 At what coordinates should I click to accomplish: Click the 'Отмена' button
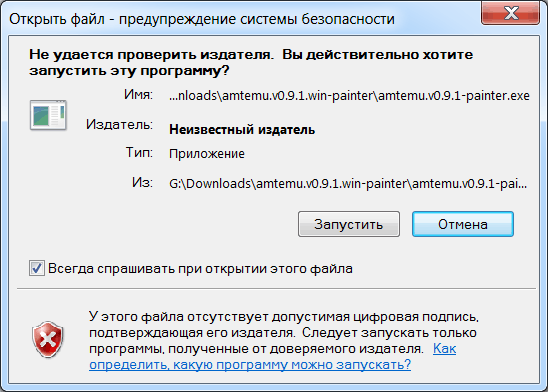pos(463,224)
